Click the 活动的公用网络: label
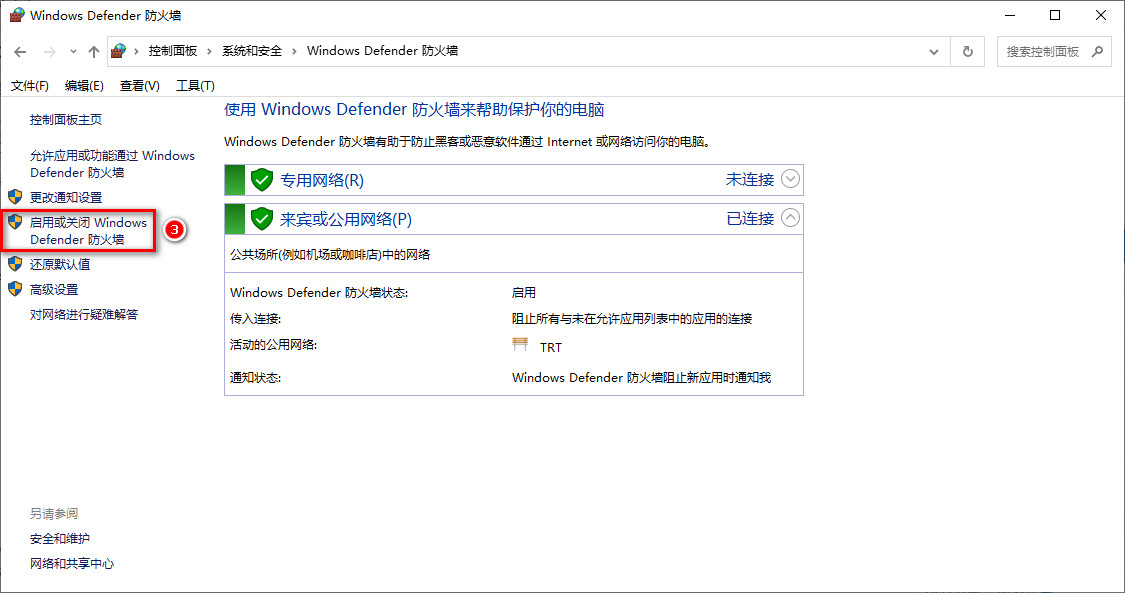This screenshot has width=1125, height=593. (x=273, y=345)
